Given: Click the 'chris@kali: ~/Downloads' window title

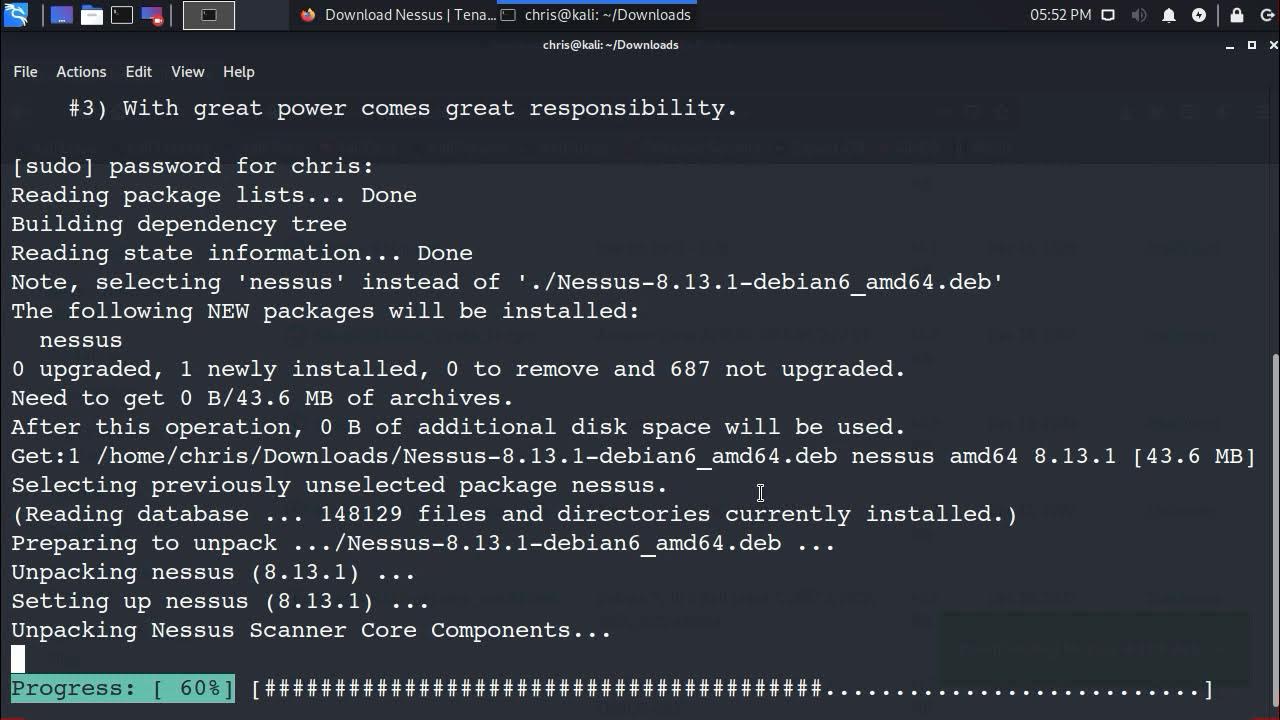Looking at the screenshot, I should coord(610,45).
